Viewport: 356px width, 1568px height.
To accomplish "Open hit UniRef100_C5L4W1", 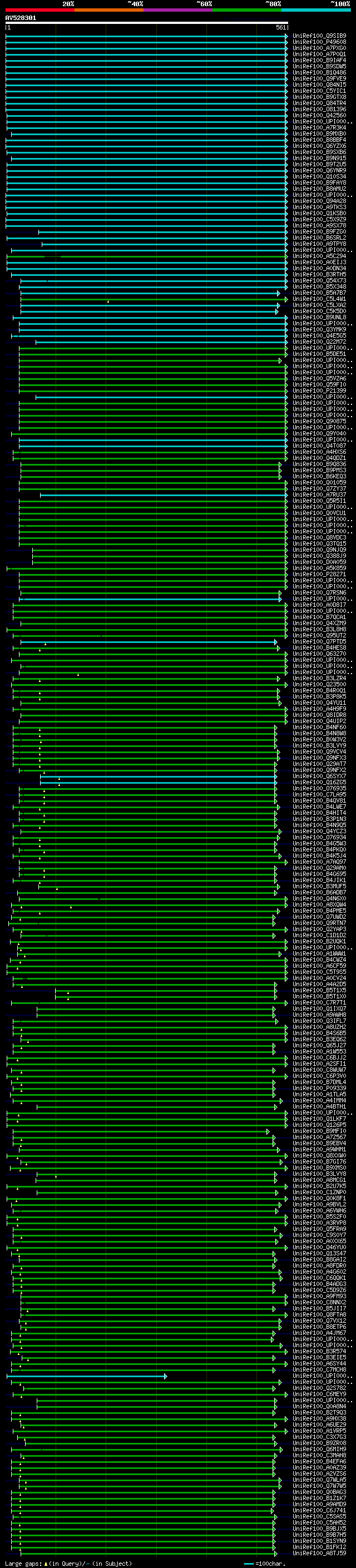I will coord(319,299).
